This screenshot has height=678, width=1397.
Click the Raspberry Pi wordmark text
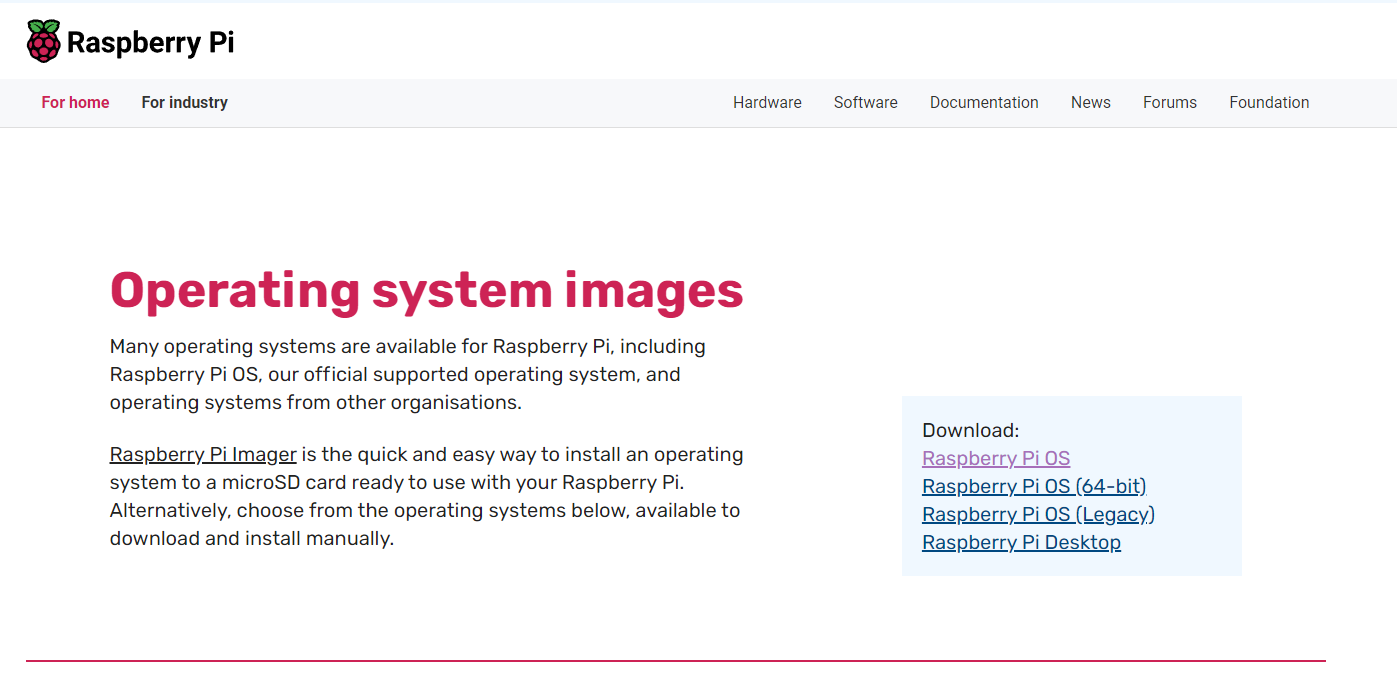(x=150, y=43)
